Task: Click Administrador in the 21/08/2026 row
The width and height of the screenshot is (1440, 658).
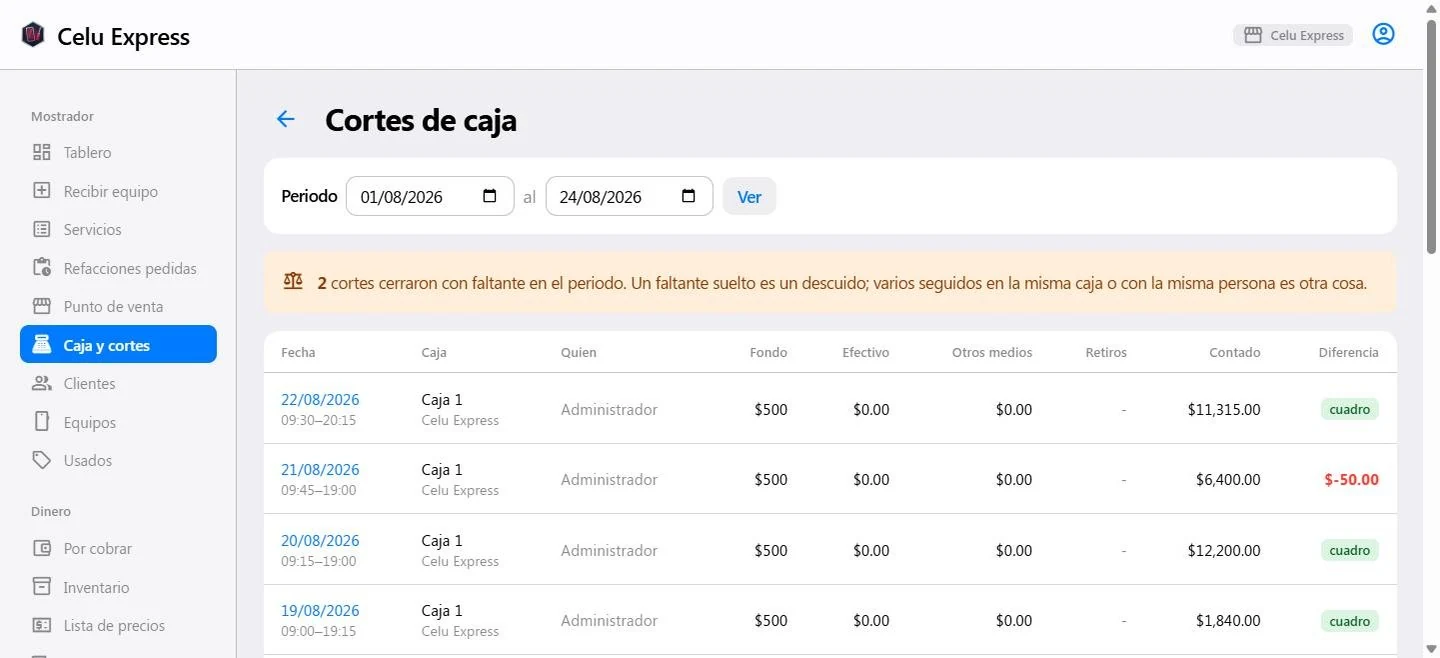Action: (609, 480)
